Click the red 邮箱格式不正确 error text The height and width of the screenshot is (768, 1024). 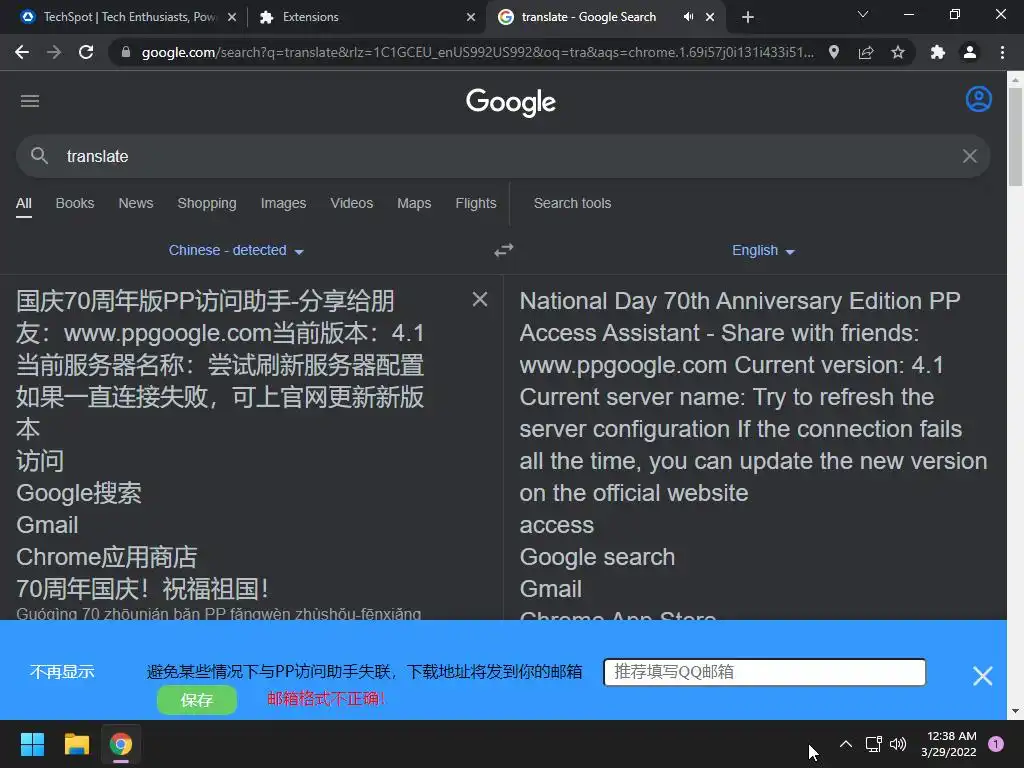pos(326,699)
